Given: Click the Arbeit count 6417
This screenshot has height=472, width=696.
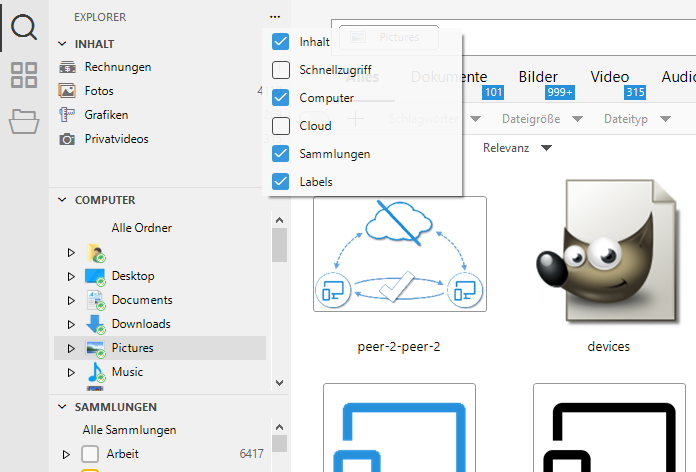Looking at the screenshot, I should pos(251,454).
